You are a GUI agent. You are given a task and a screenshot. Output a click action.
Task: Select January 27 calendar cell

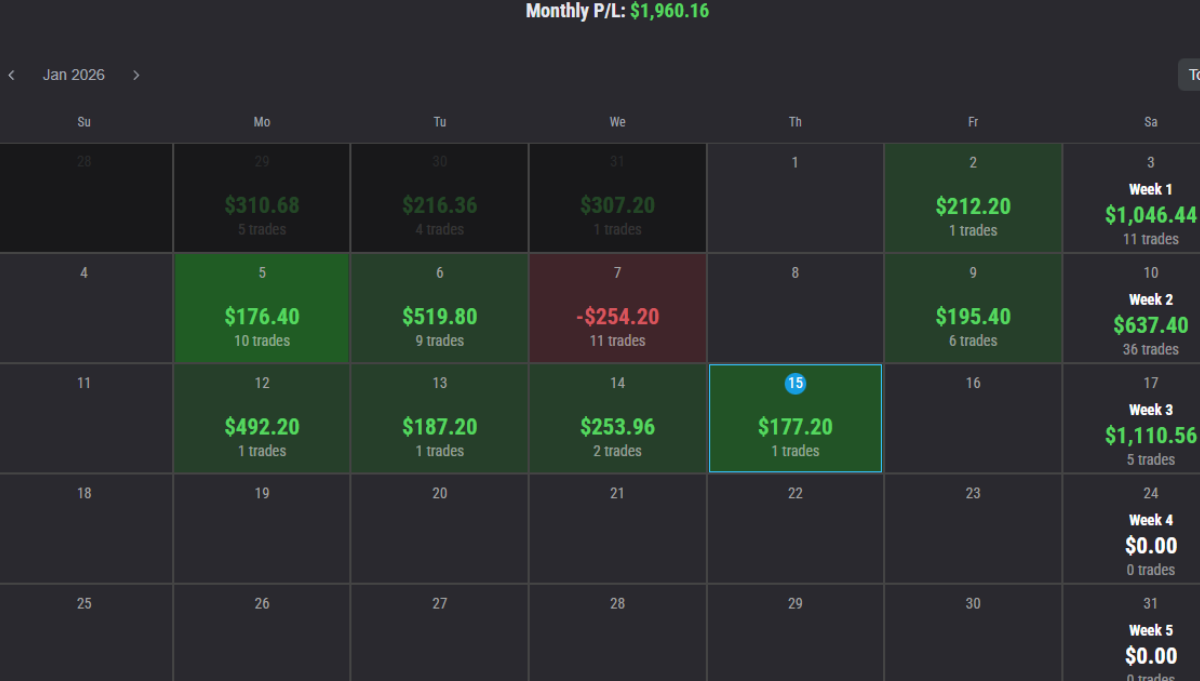pos(440,633)
